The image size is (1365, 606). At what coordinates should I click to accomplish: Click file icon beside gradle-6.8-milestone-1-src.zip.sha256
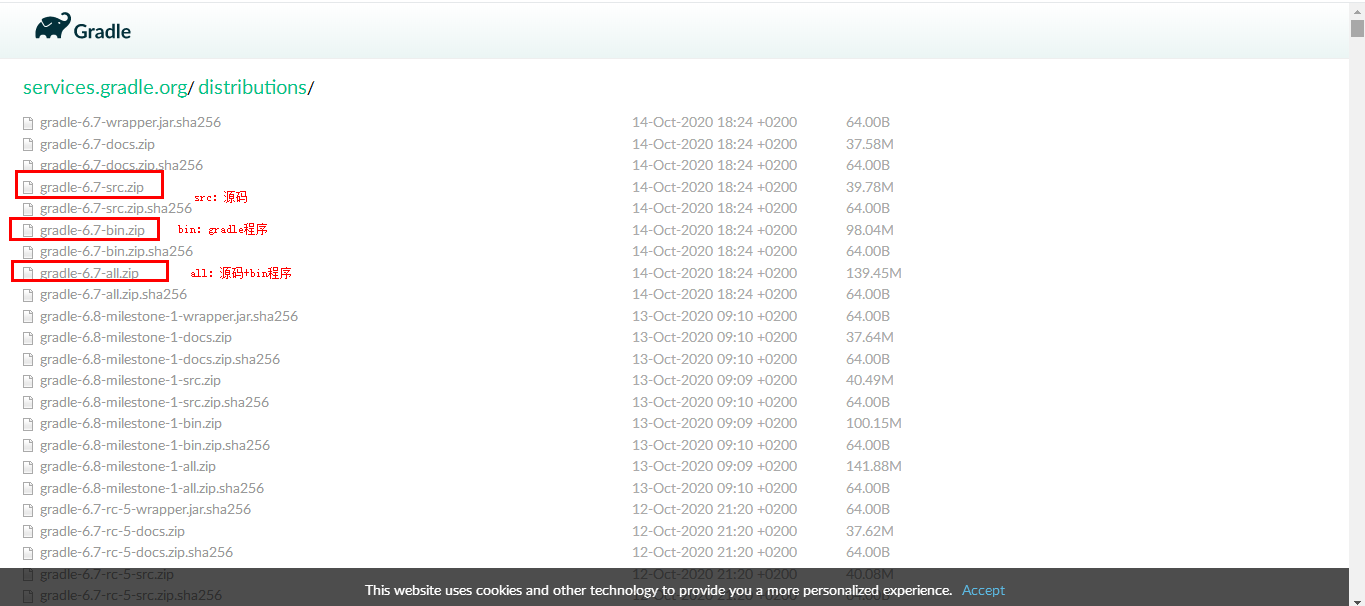tap(29, 402)
